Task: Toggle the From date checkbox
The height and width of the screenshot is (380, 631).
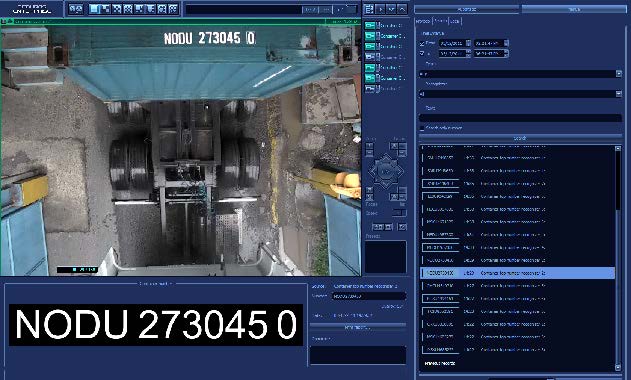Action: click(422, 43)
